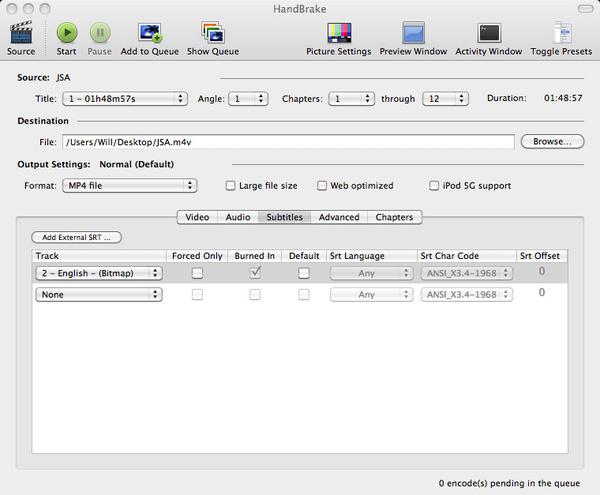Open the Title dropdown 1 - 01h48m57s
This screenshot has height=495, width=600.
click(x=125, y=99)
